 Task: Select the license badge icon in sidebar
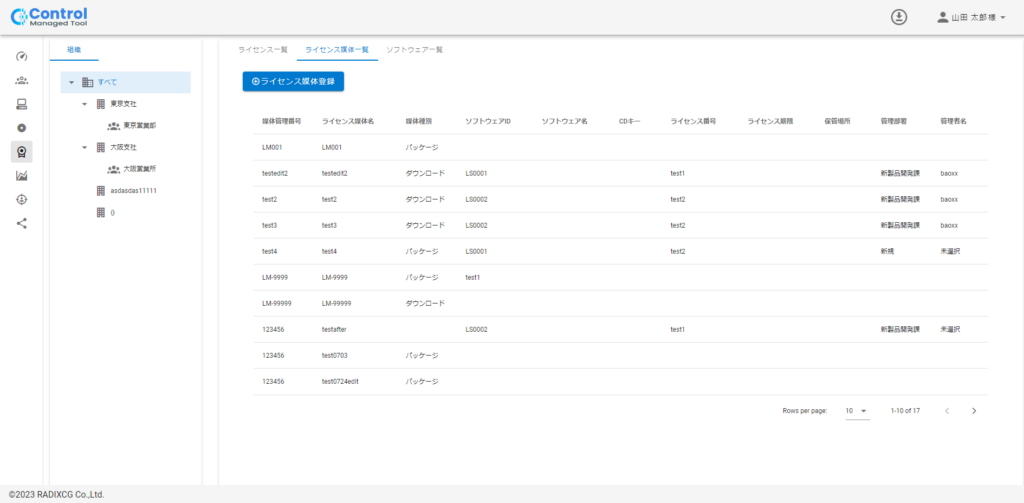(22, 152)
